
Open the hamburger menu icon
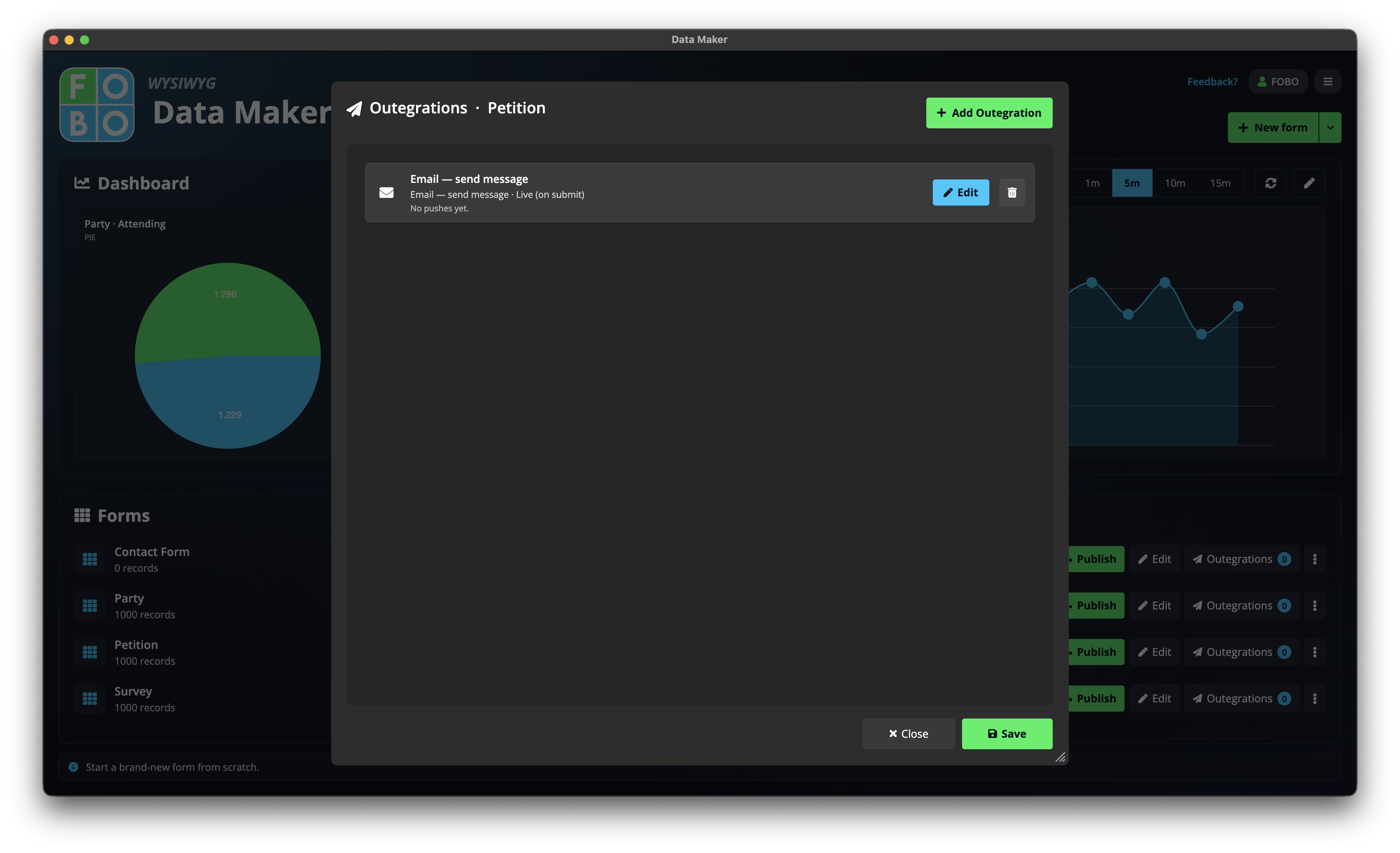click(x=1328, y=82)
